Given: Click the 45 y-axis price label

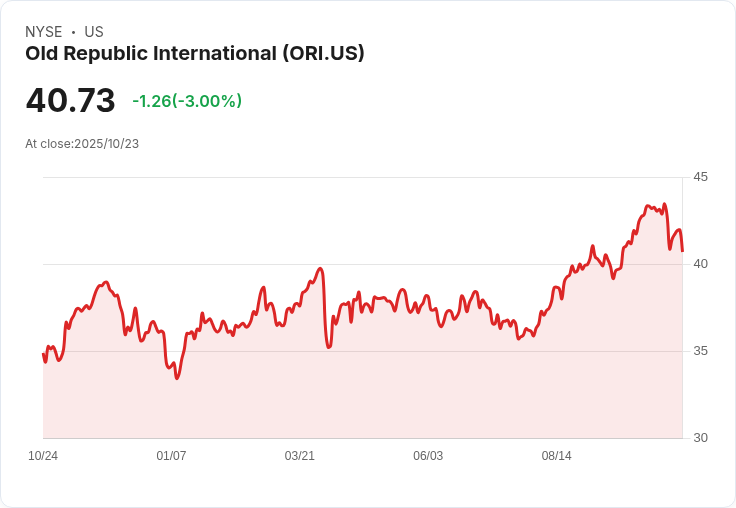Looking at the screenshot, I should (700, 177).
